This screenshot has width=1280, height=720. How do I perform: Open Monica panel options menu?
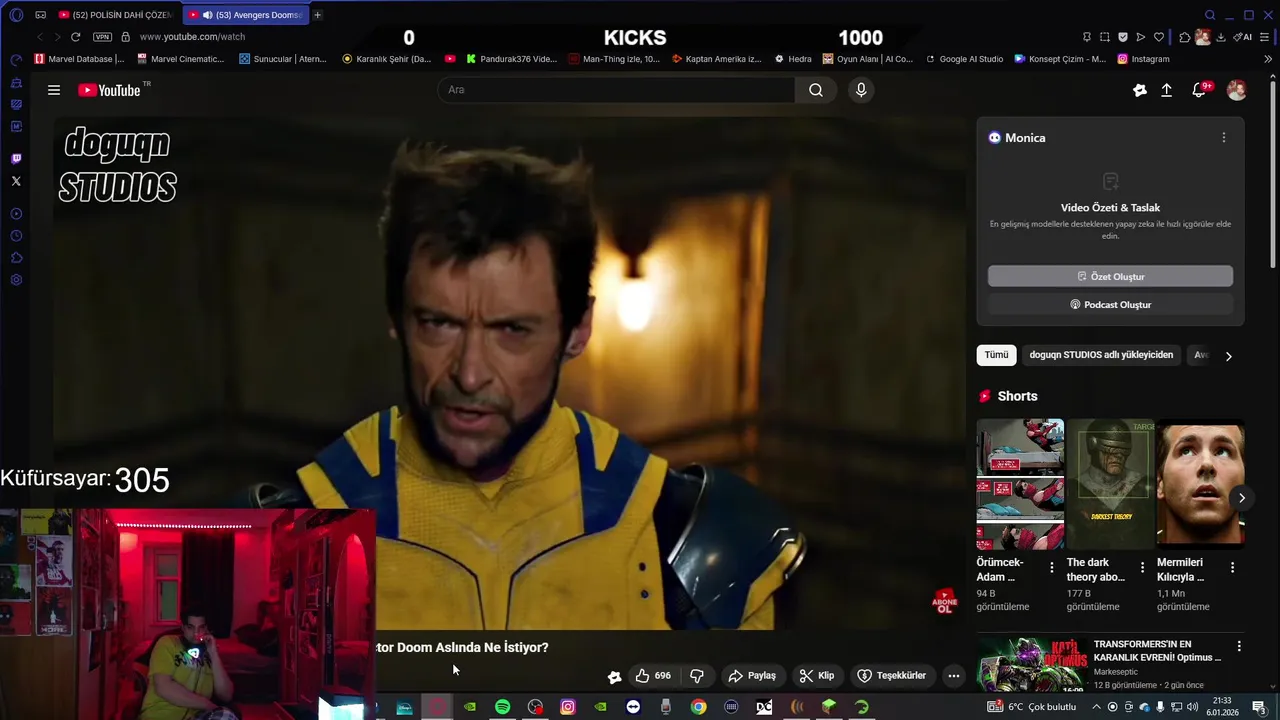[x=1224, y=138]
